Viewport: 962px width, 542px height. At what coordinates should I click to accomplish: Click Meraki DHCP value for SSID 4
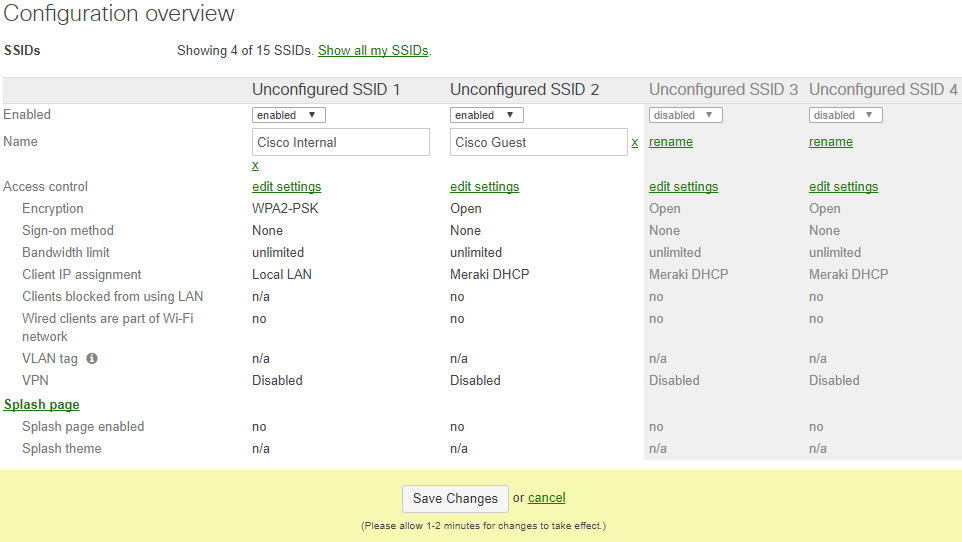point(848,274)
